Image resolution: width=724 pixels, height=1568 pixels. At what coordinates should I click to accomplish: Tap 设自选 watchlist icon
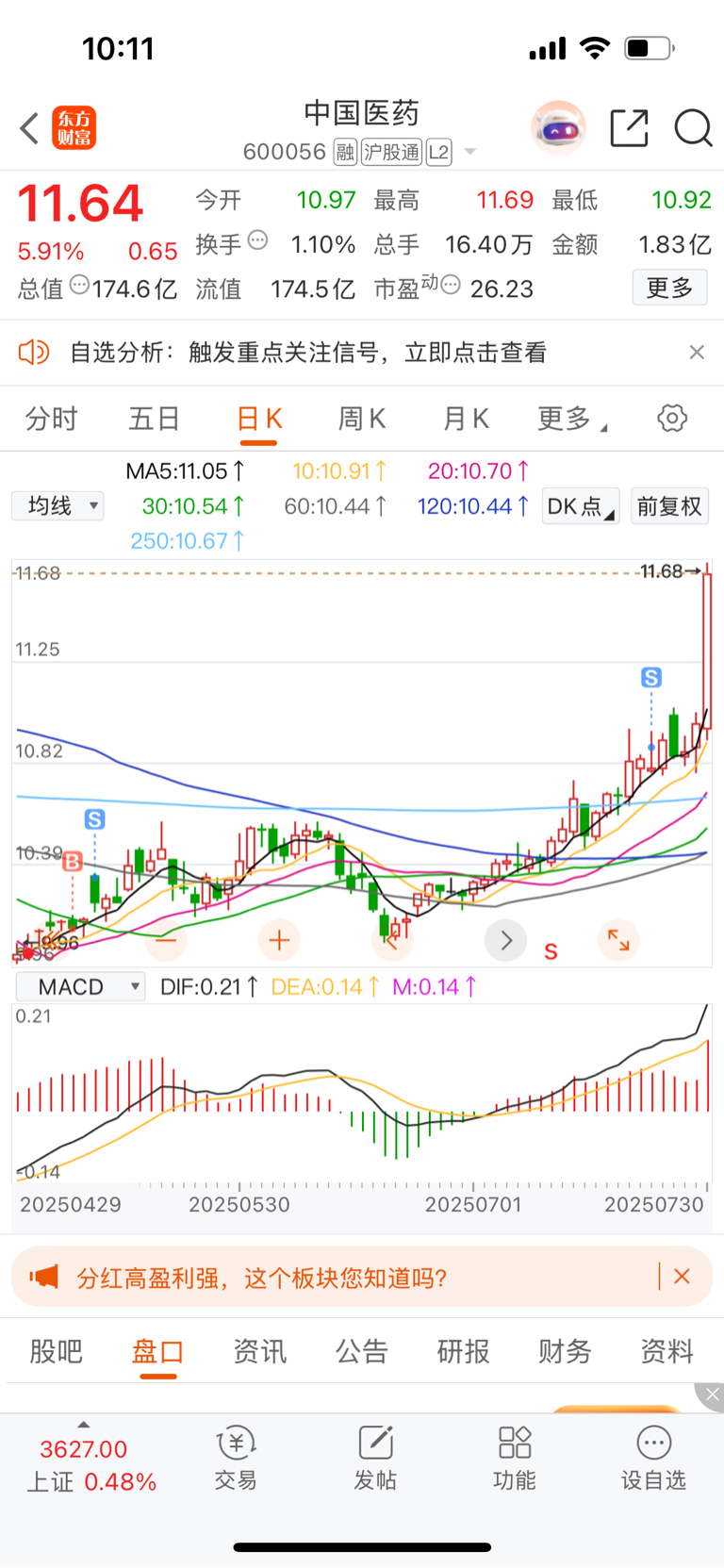point(653,1459)
